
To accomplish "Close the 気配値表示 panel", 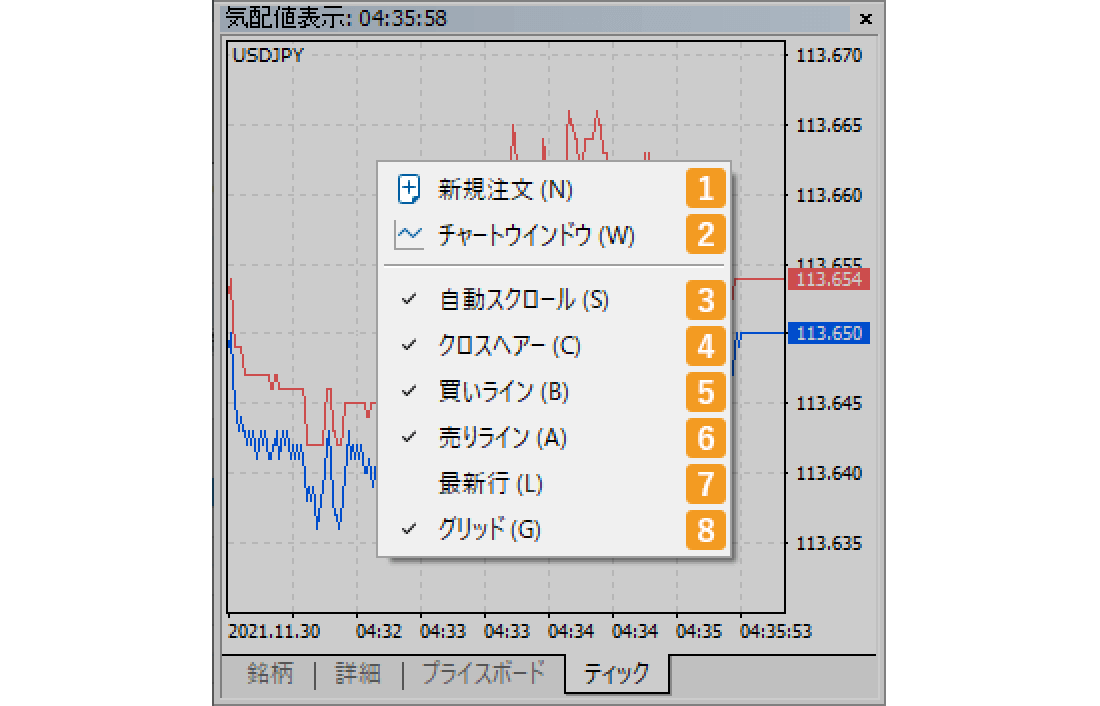I will pyautogui.click(x=866, y=19).
